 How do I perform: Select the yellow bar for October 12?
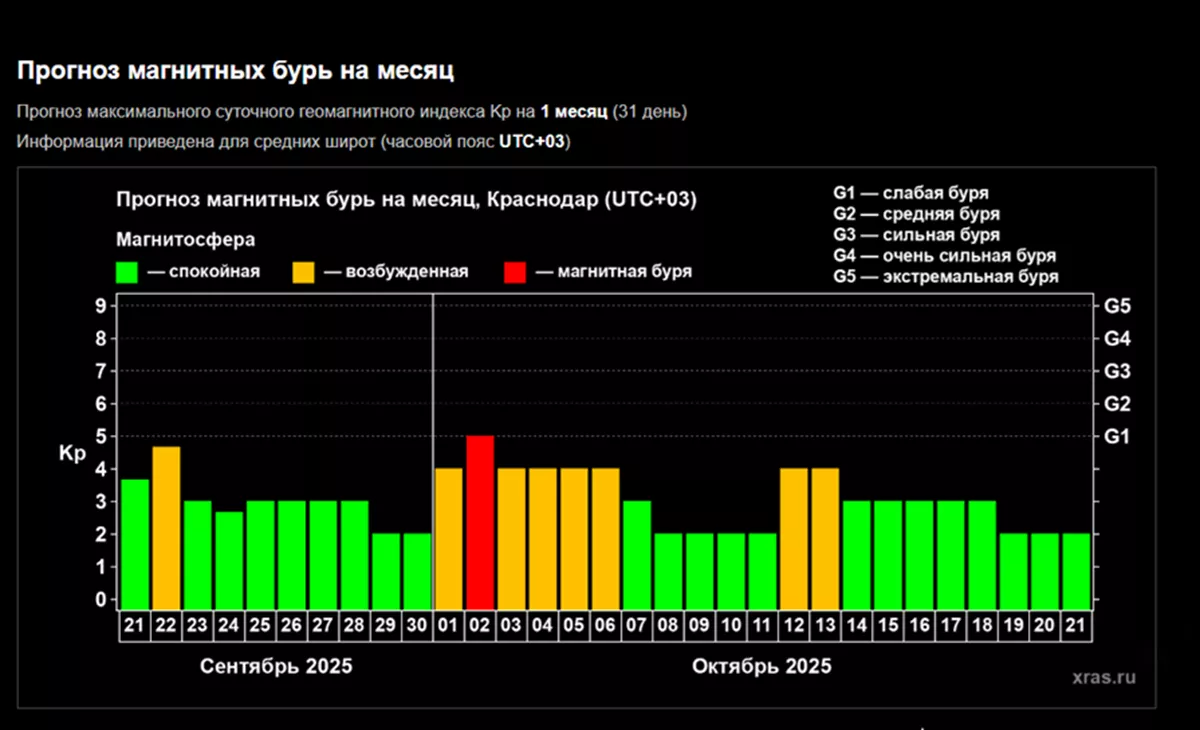[793, 537]
